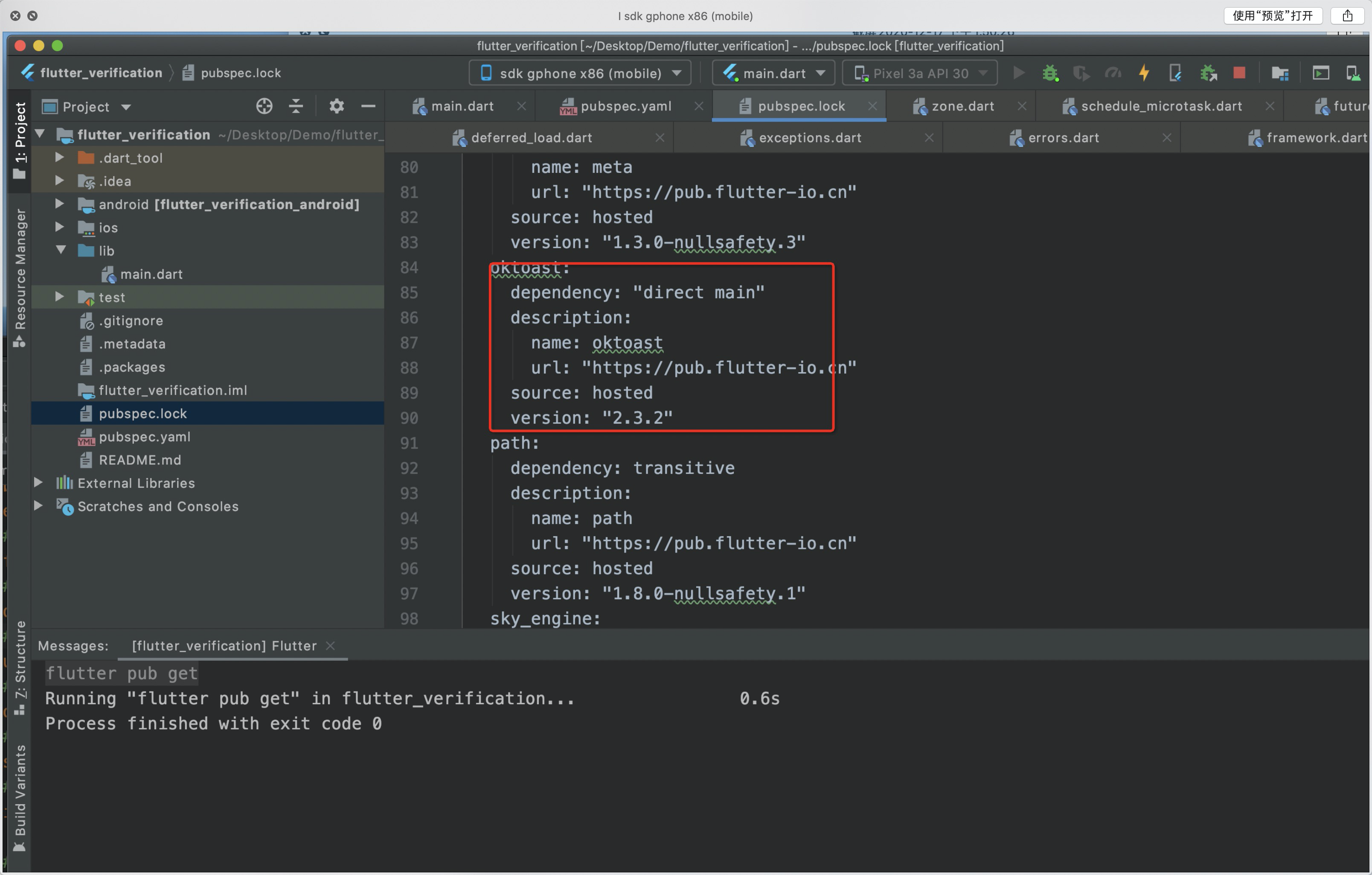
Task: Open the Project Structure folder icon
Action: click(1280, 73)
